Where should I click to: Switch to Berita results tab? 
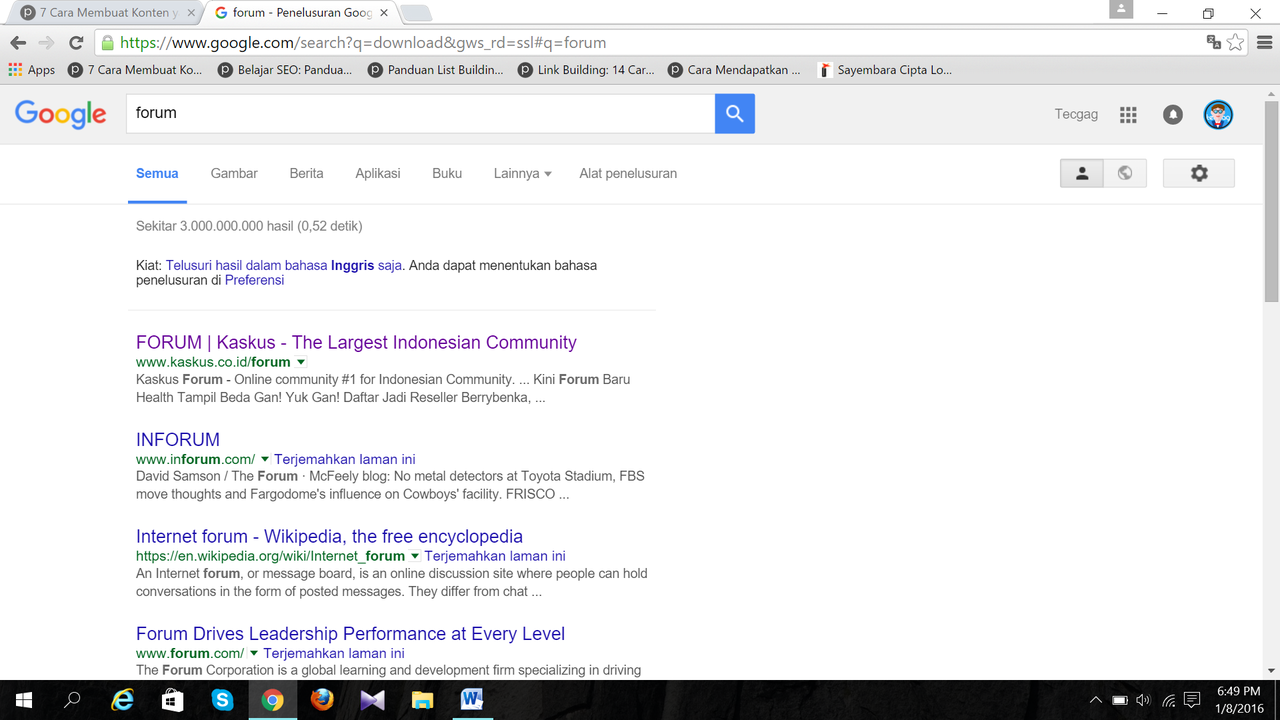[306, 173]
